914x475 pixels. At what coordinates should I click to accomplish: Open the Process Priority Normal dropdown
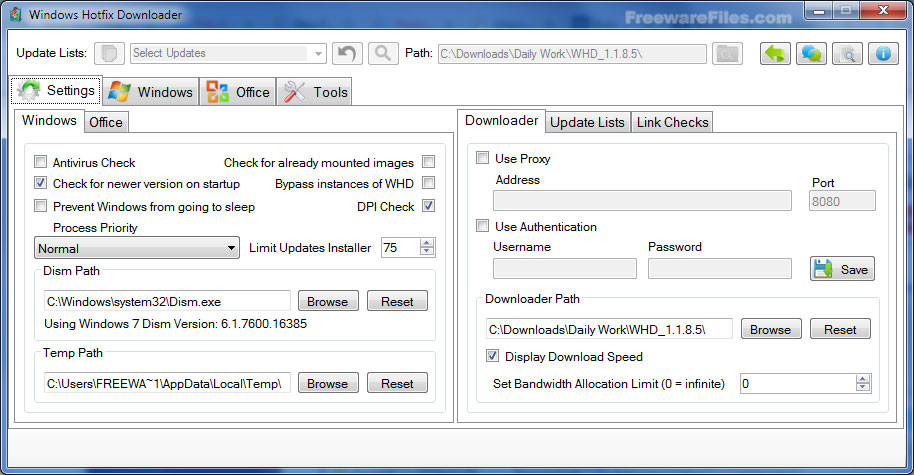137,248
